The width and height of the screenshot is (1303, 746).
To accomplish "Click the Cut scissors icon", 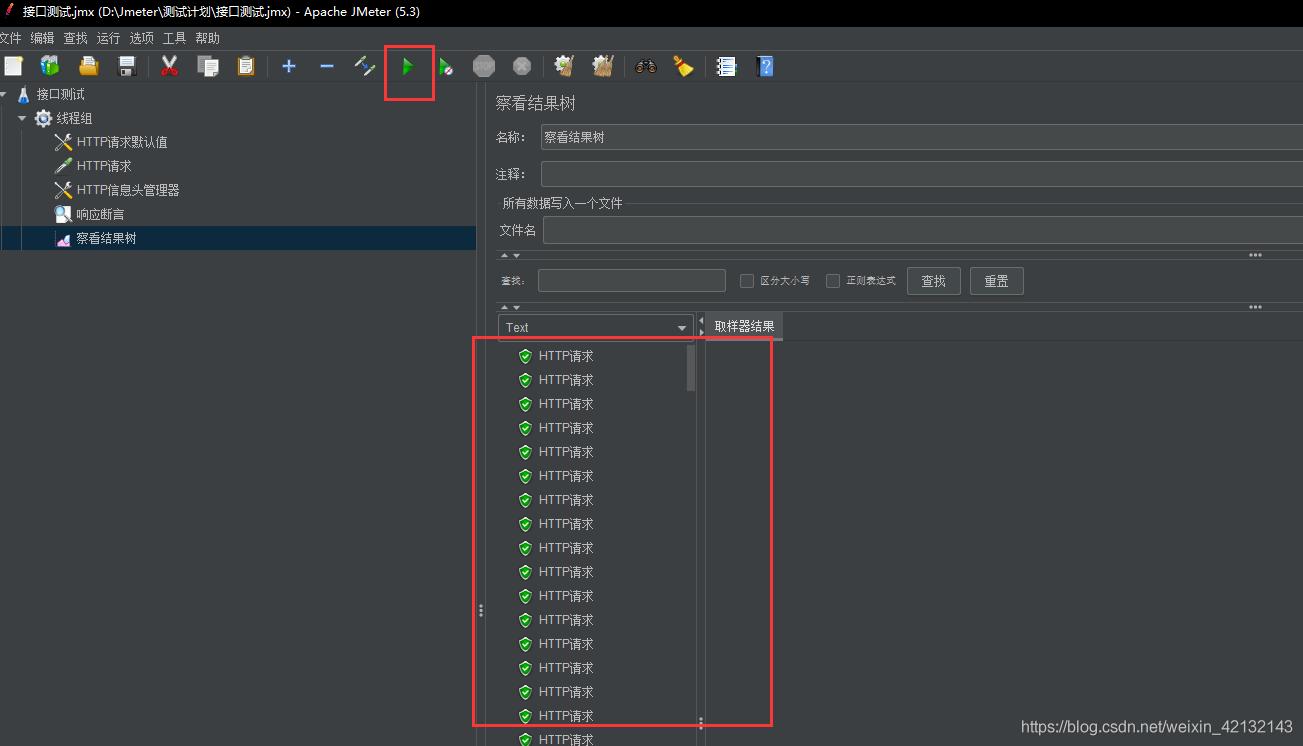I will click(x=169, y=67).
